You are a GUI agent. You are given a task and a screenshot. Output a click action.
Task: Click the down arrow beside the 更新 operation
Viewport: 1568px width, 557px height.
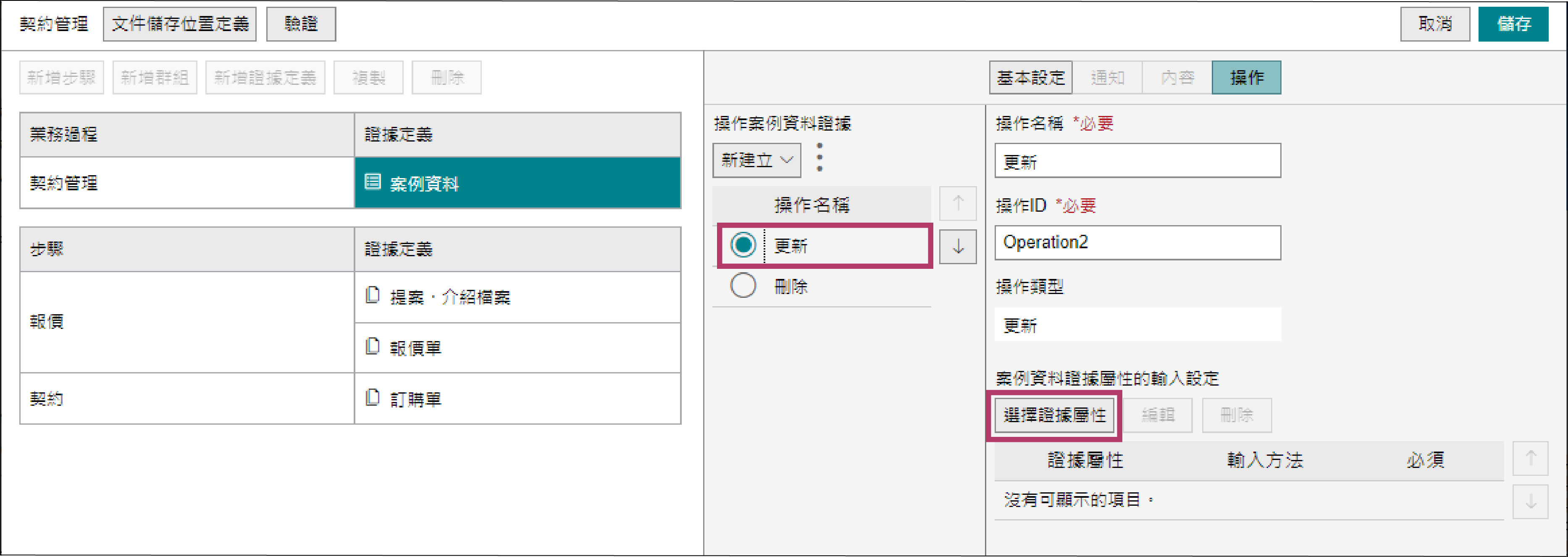click(958, 247)
